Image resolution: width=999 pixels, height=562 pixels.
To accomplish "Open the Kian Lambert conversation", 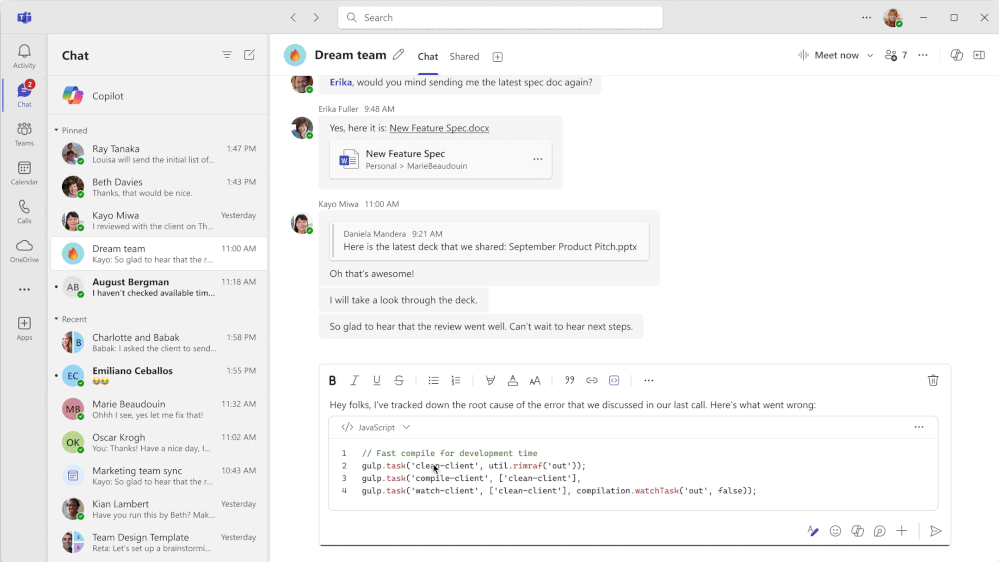I will click(x=159, y=509).
